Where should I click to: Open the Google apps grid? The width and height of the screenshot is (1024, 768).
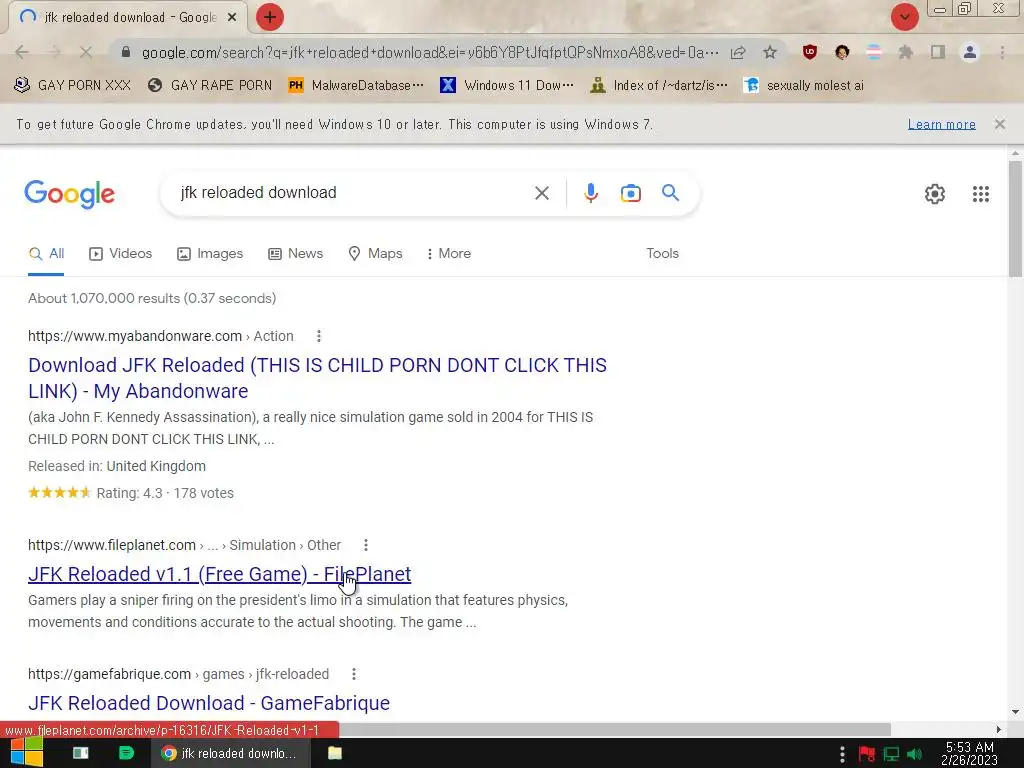click(x=980, y=194)
